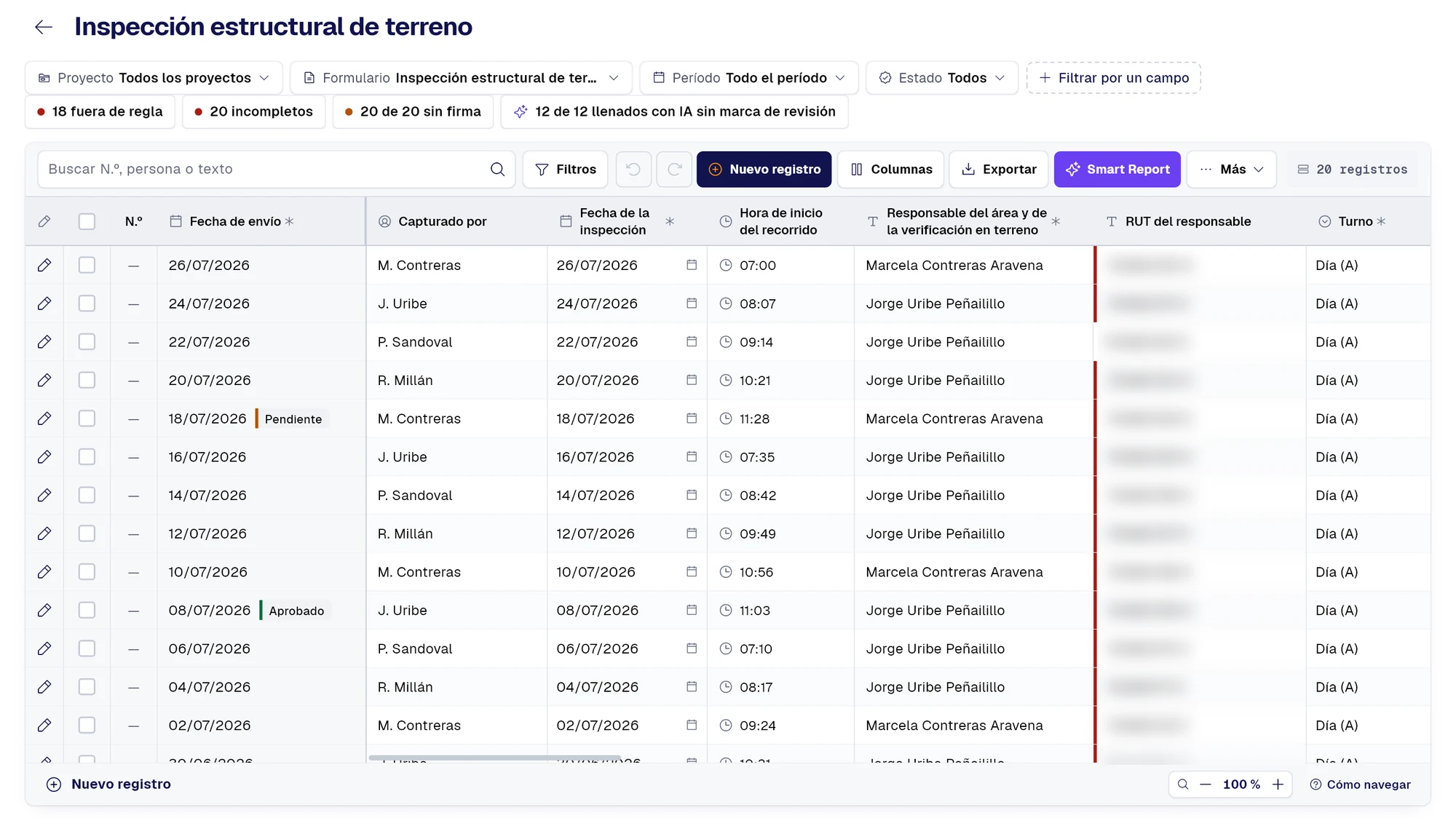The width and height of the screenshot is (1456, 818).
Task: Go back using the arrow beside the title
Action: point(44,27)
